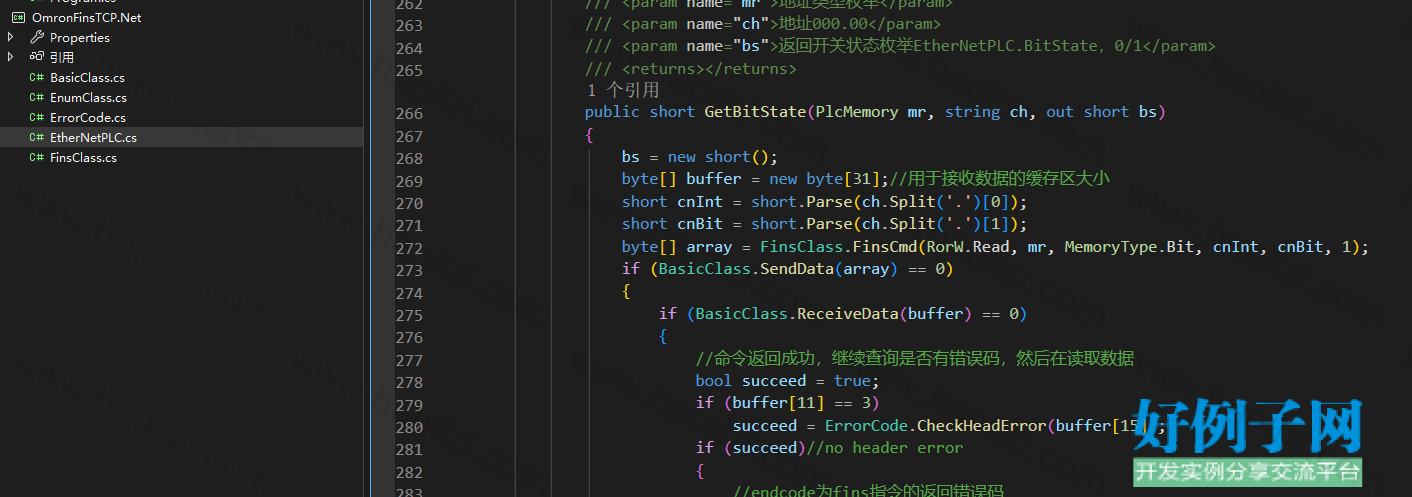The image size is (1412, 497).
Task: Click PlcMemory type in the method signature
Action: [x=857, y=112]
